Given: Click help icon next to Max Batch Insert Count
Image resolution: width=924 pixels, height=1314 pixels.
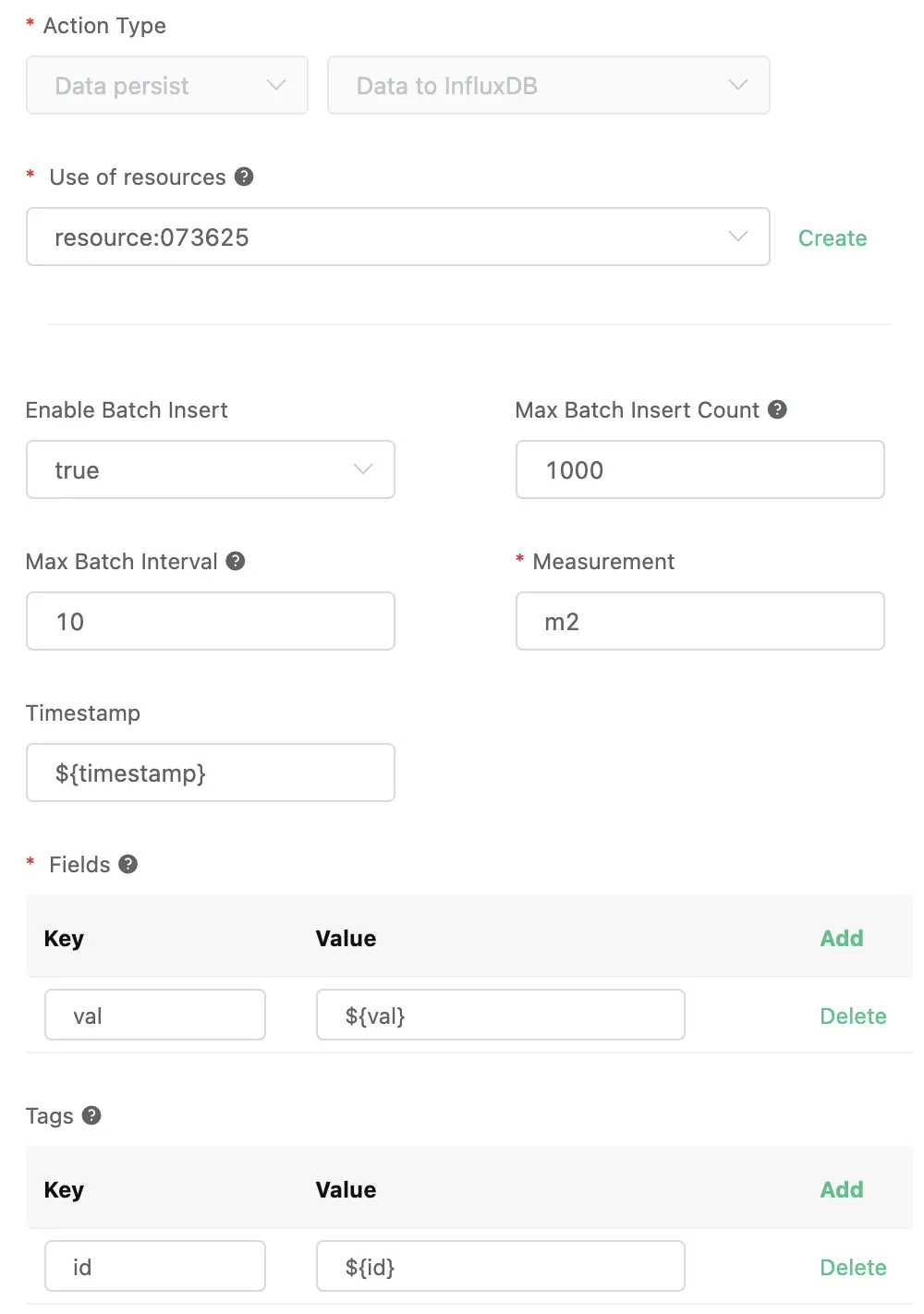Looking at the screenshot, I should (778, 409).
